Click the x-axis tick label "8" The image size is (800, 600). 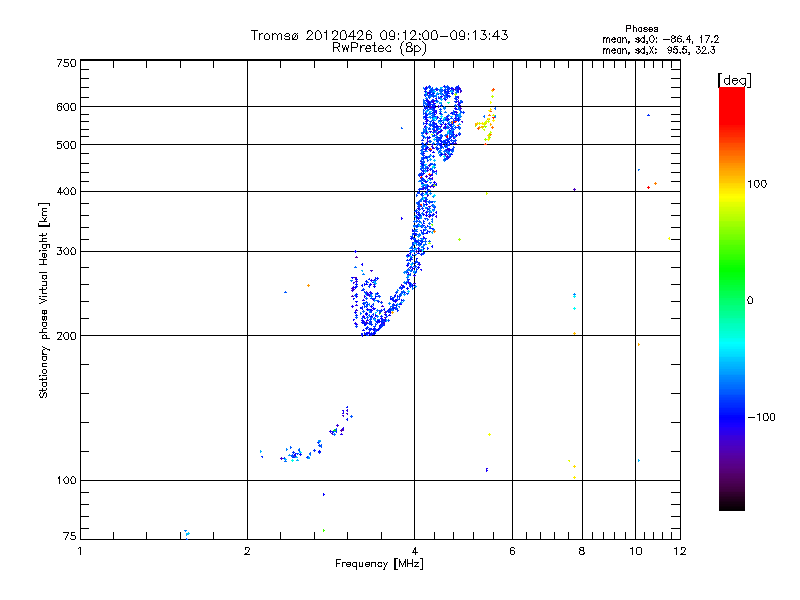coord(582,551)
